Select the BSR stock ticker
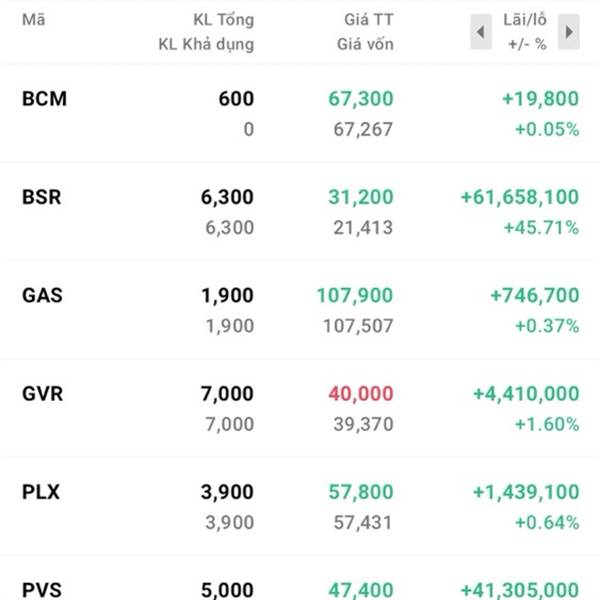Viewport: 600px width, 600px height. 41,197
